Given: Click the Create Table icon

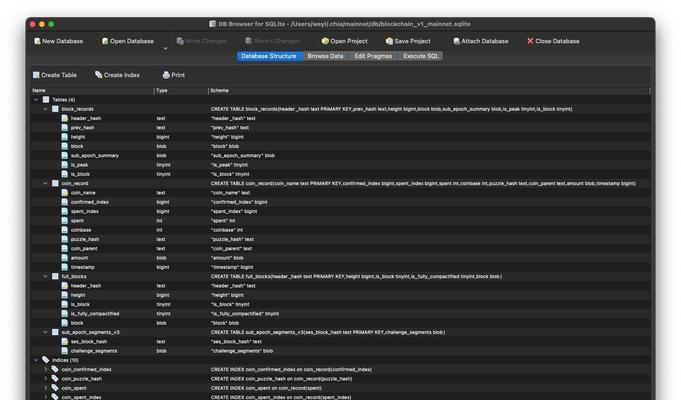Looking at the screenshot, I should click(36, 75).
